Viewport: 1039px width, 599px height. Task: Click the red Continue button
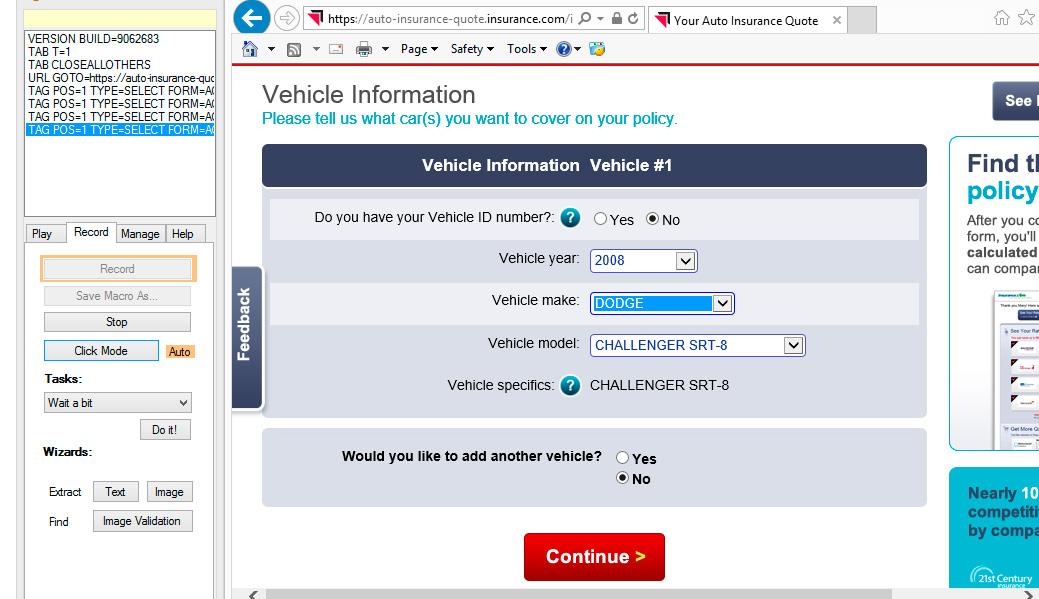594,557
